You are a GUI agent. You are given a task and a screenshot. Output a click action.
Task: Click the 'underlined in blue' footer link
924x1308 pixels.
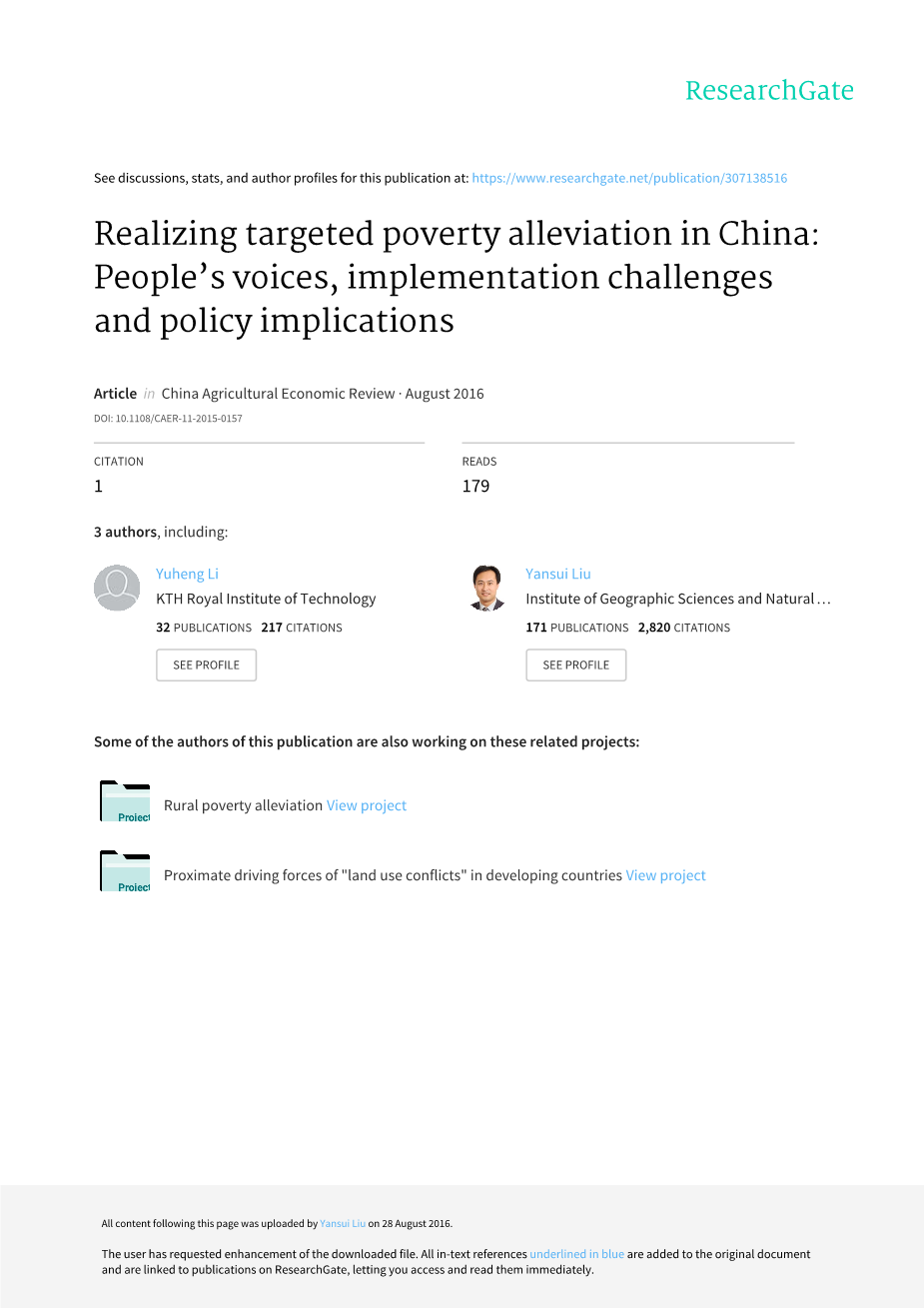coord(576,1254)
